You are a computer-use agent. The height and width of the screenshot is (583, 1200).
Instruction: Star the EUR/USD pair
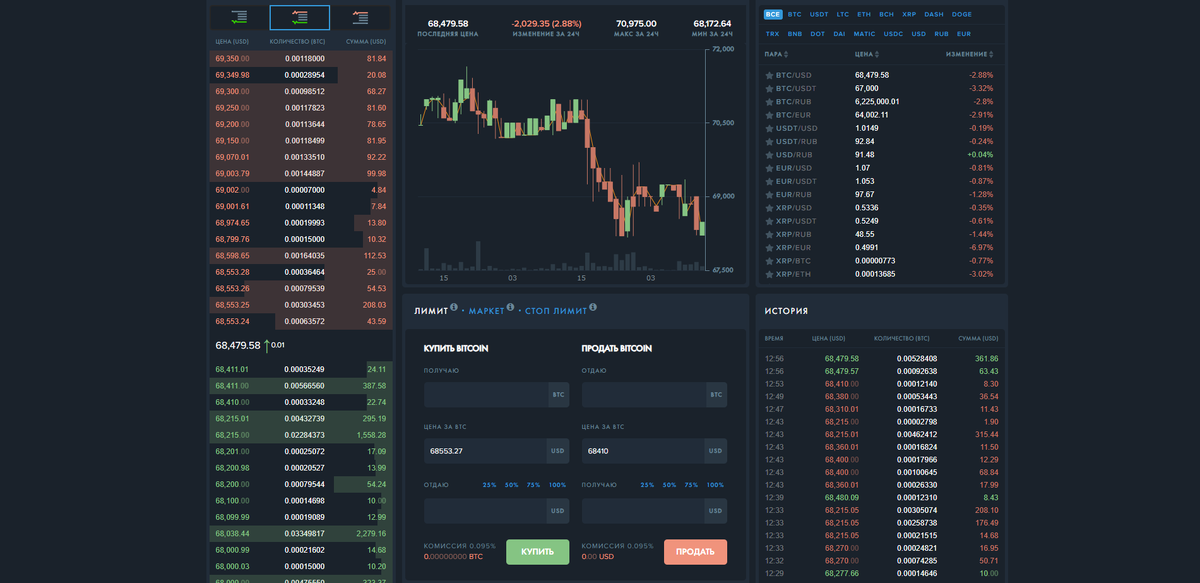[769, 167]
